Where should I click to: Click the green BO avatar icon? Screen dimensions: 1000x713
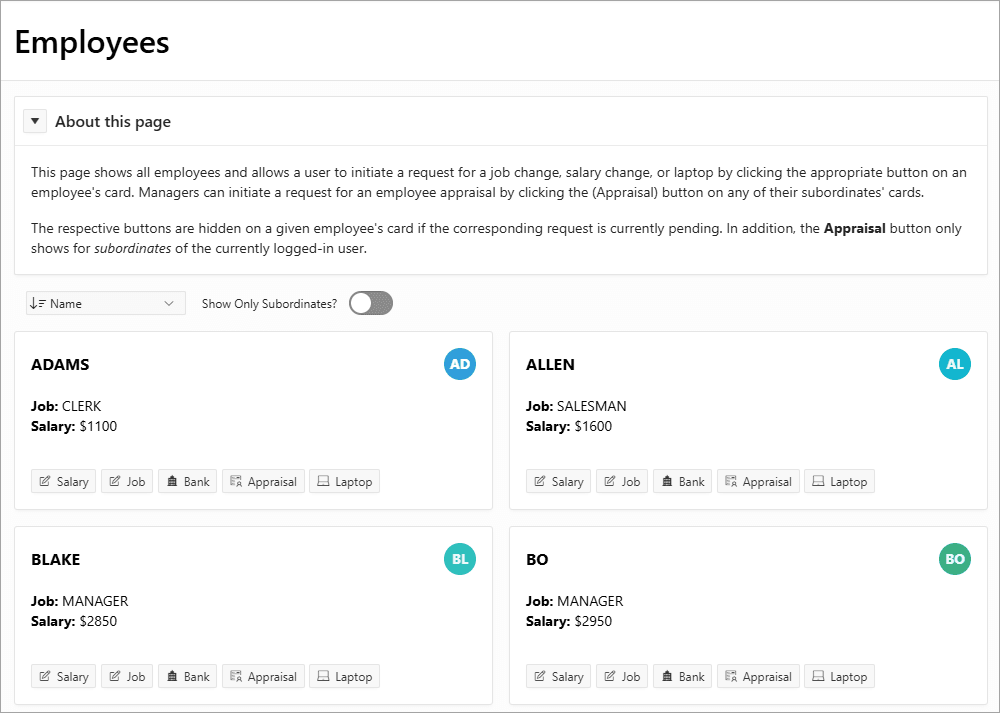pos(955,559)
